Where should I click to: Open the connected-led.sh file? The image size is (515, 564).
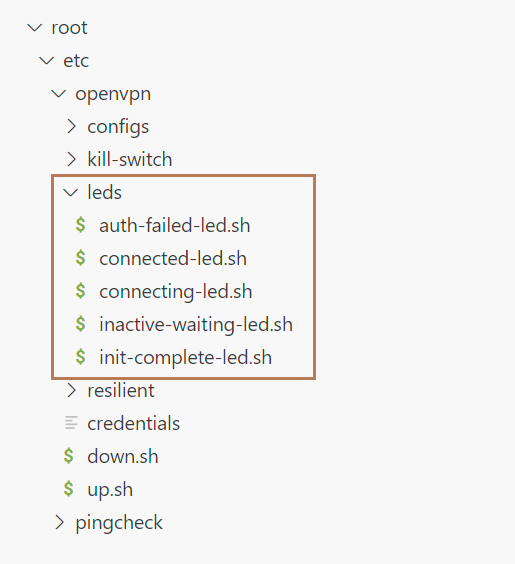click(173, 259)
